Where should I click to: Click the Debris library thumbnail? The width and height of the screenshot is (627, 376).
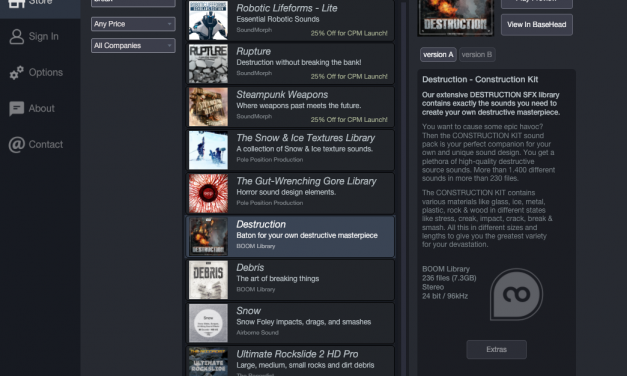pyautogui.click(x=208, y=280)
